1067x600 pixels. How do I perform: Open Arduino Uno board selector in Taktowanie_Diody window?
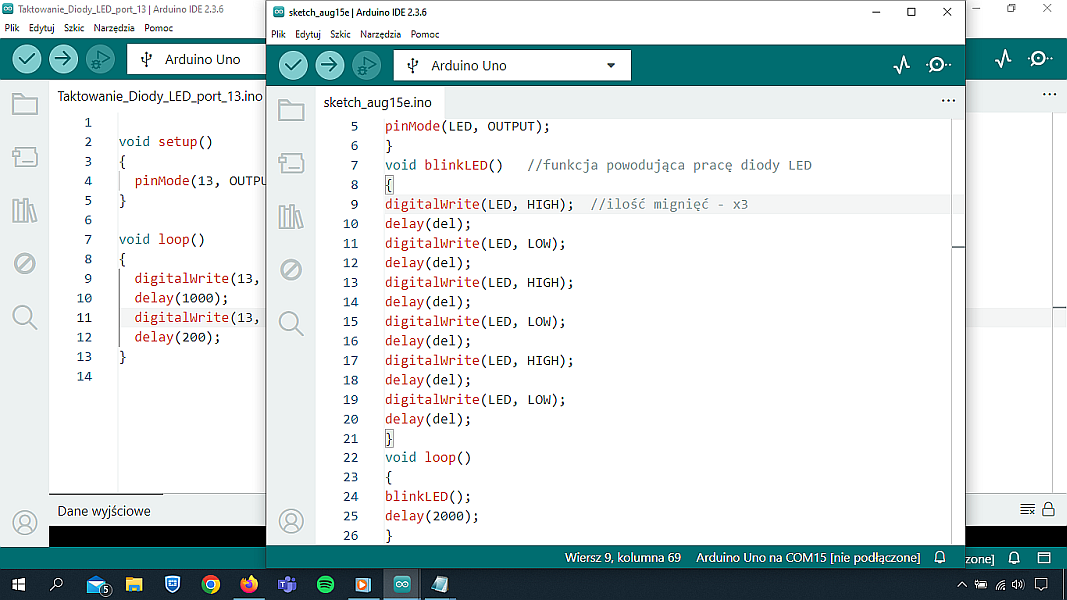197,59
